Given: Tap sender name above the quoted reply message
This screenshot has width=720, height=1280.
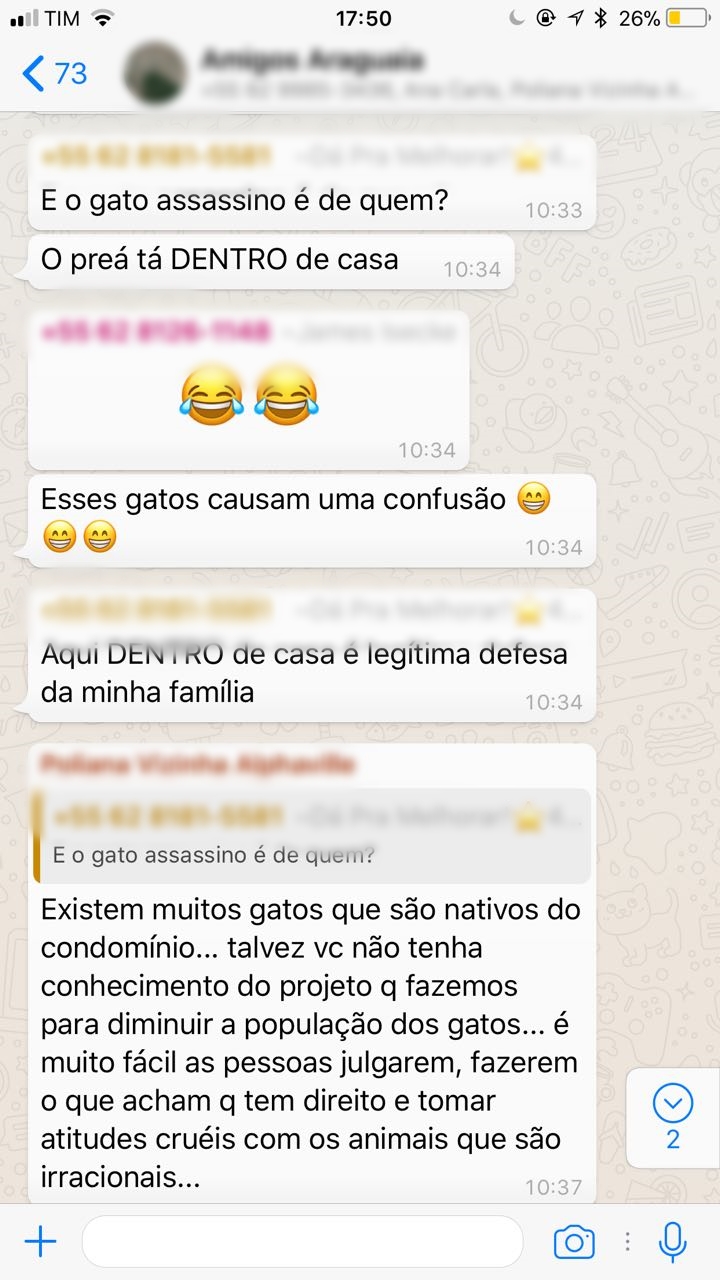Looking at the screenshot, I should pyautogui.click(x=197, y=765).
